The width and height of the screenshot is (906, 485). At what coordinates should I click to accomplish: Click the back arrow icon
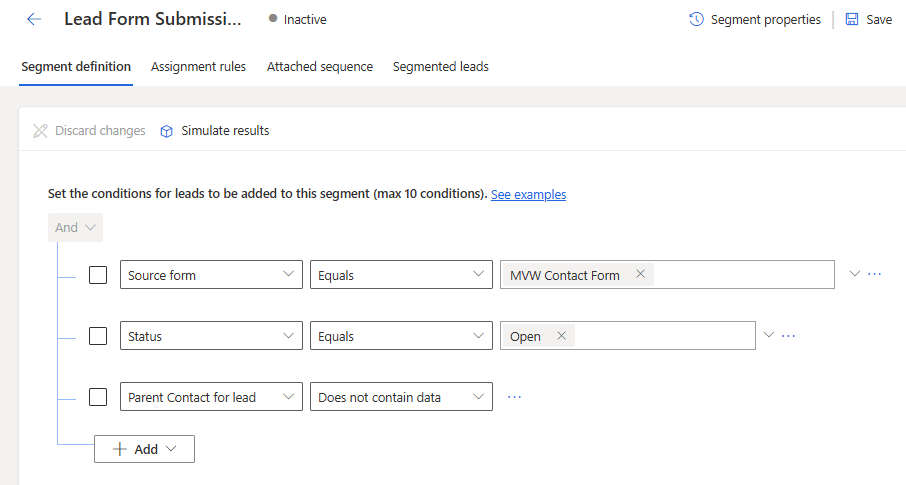click(34, 19)
